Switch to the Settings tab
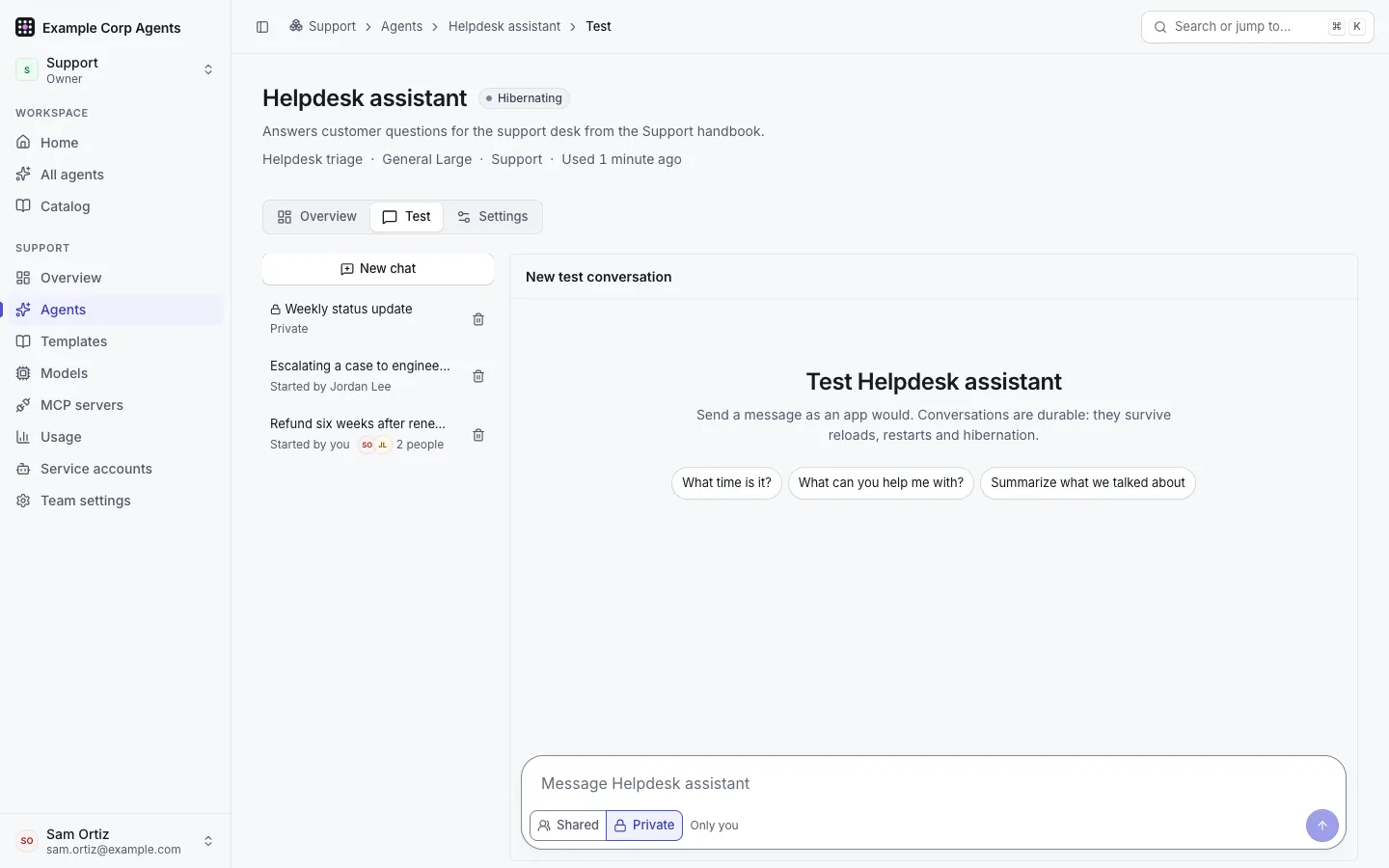The image size is (1389, 868). point(492,217)
